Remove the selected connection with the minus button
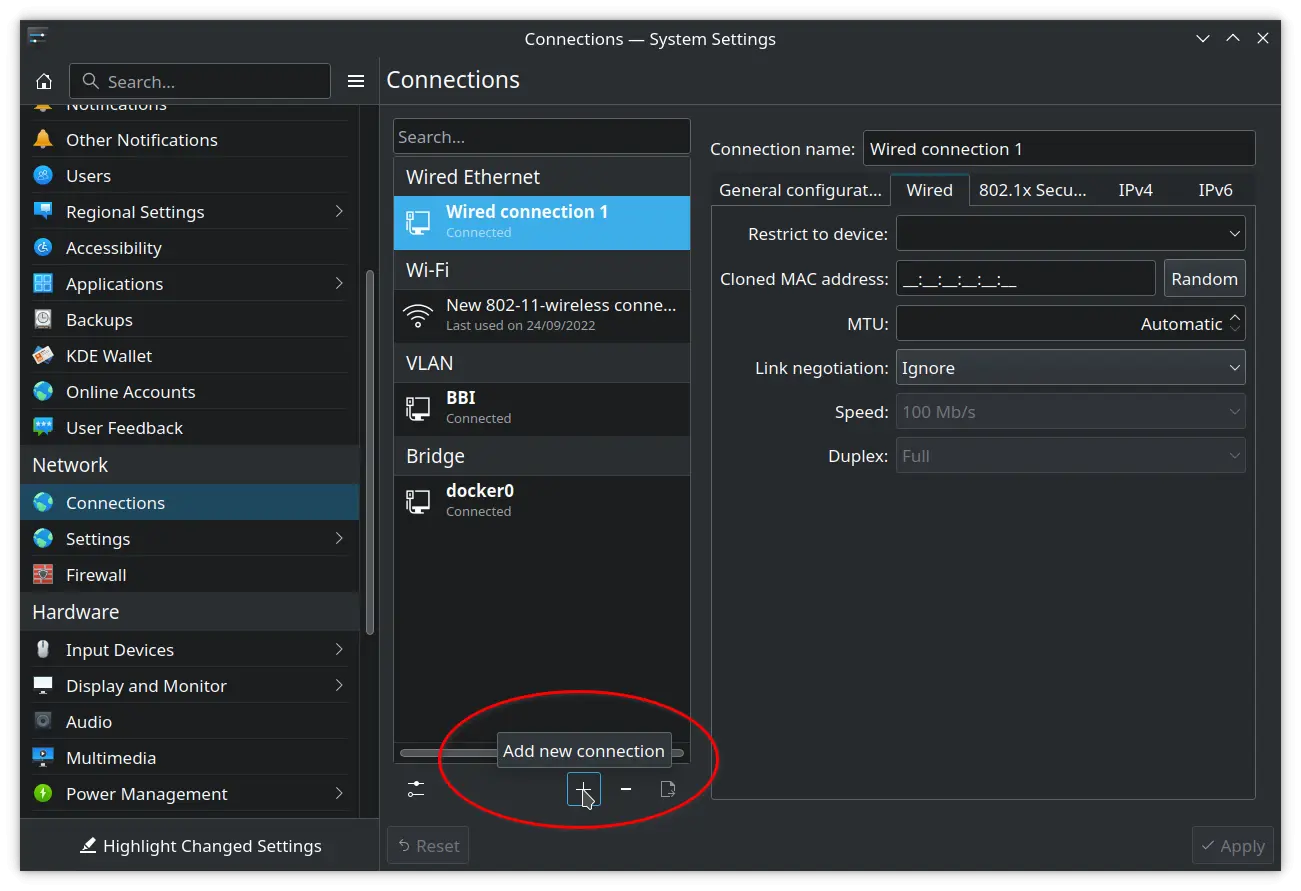 coord(626,790)
